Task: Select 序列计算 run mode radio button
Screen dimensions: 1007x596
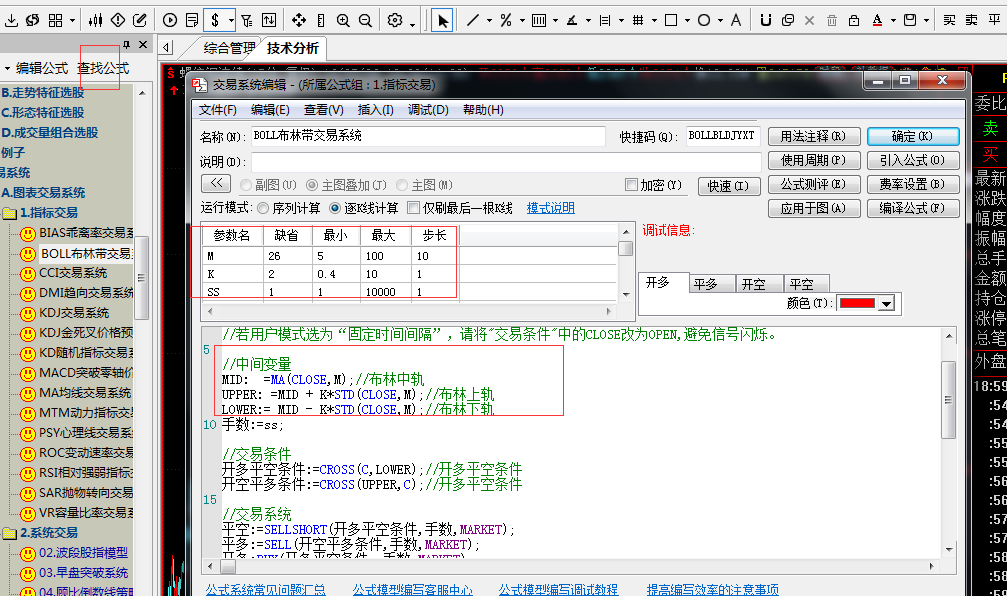Action: pyautogui.click(x=263, y=208)
